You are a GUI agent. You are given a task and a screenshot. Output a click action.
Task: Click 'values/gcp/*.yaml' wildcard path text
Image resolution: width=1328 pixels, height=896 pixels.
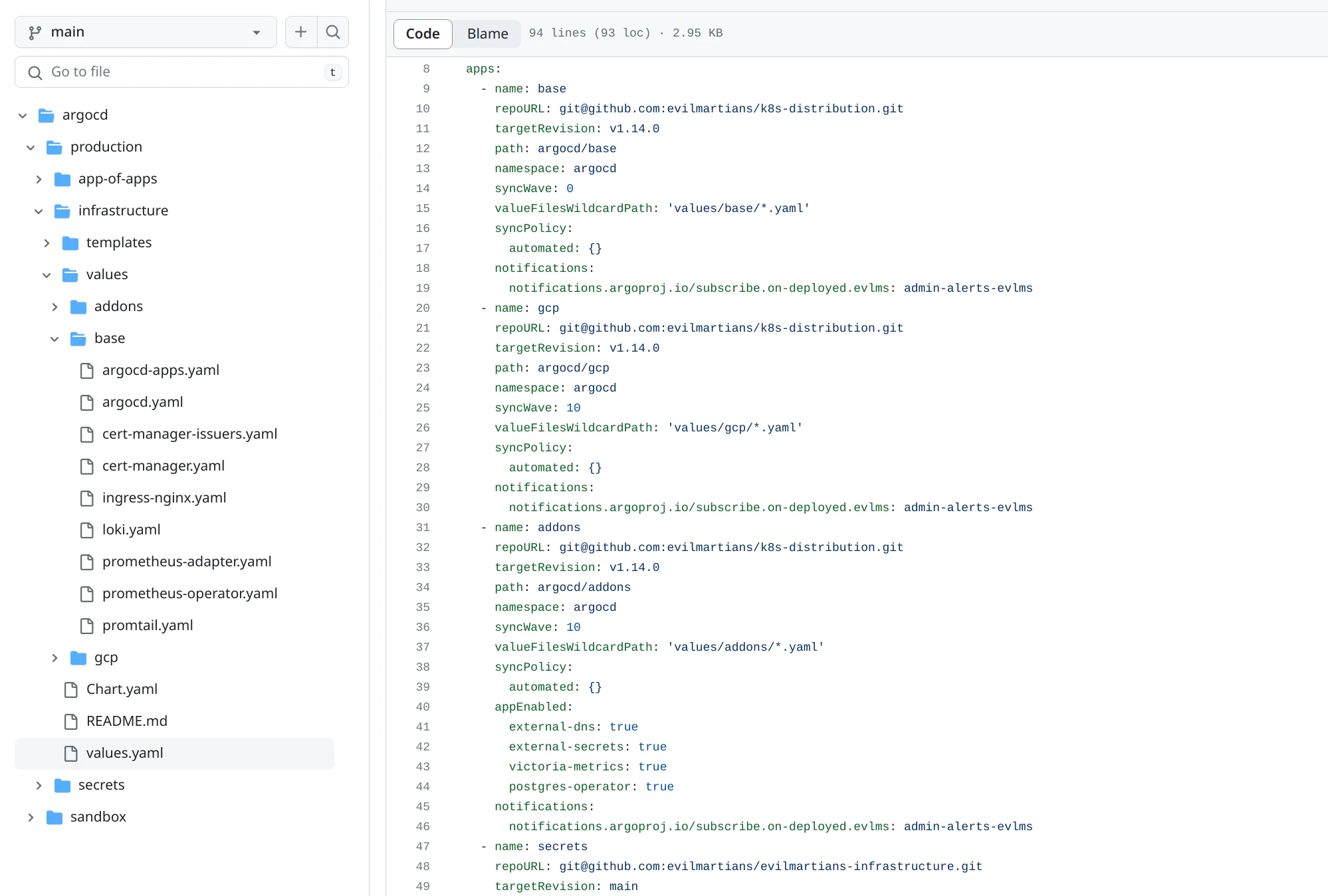735,428
